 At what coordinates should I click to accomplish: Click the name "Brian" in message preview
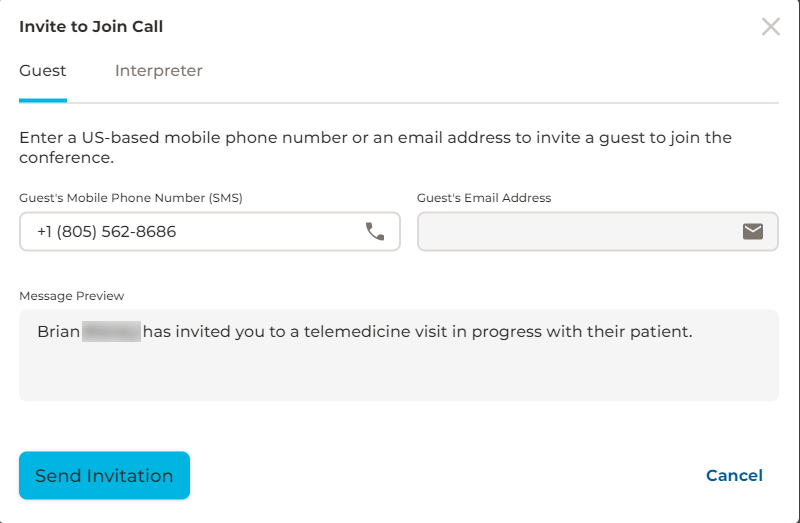[x=58, y=331]
